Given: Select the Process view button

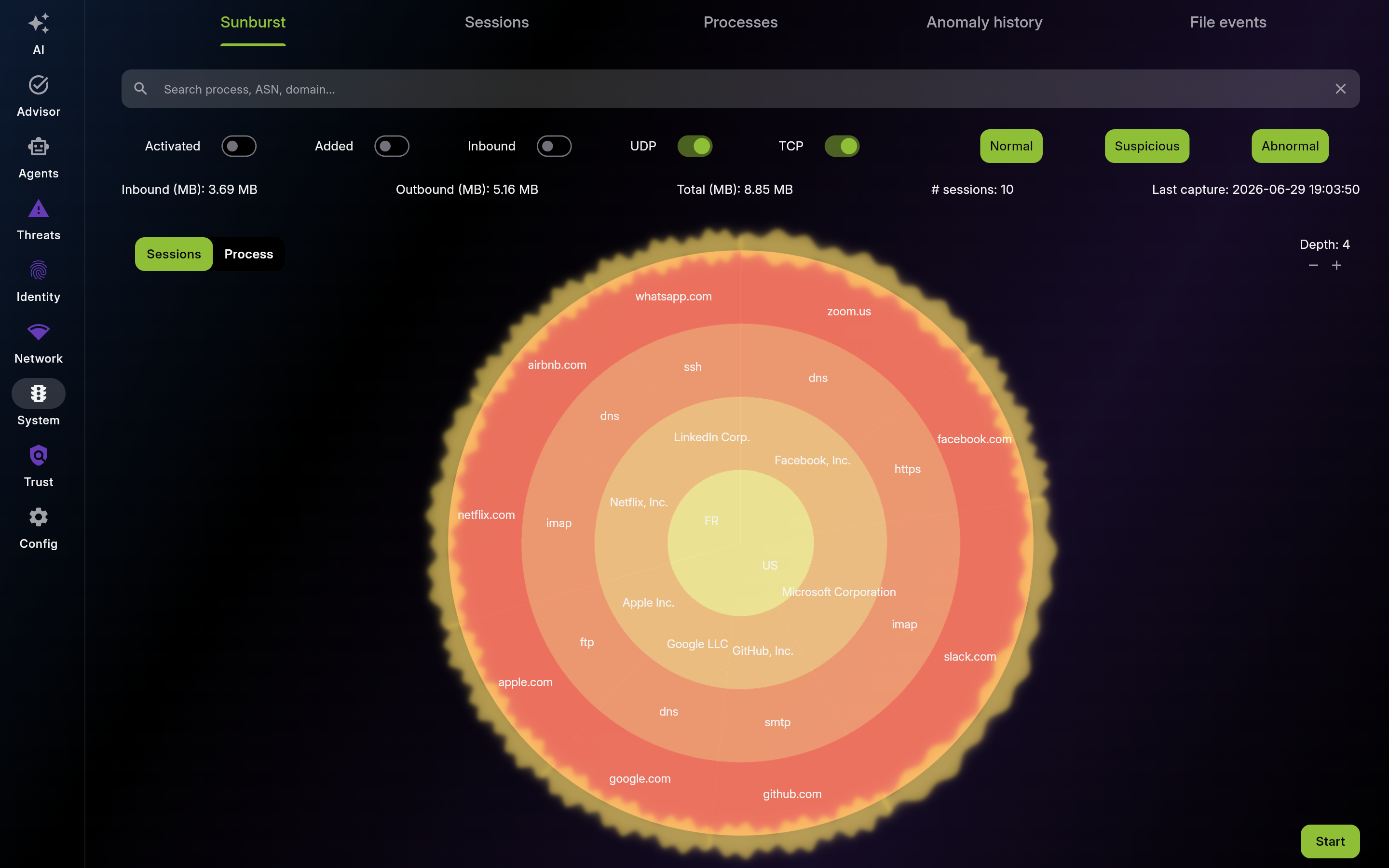Looking at the screenshot, I should pos(248,254).
